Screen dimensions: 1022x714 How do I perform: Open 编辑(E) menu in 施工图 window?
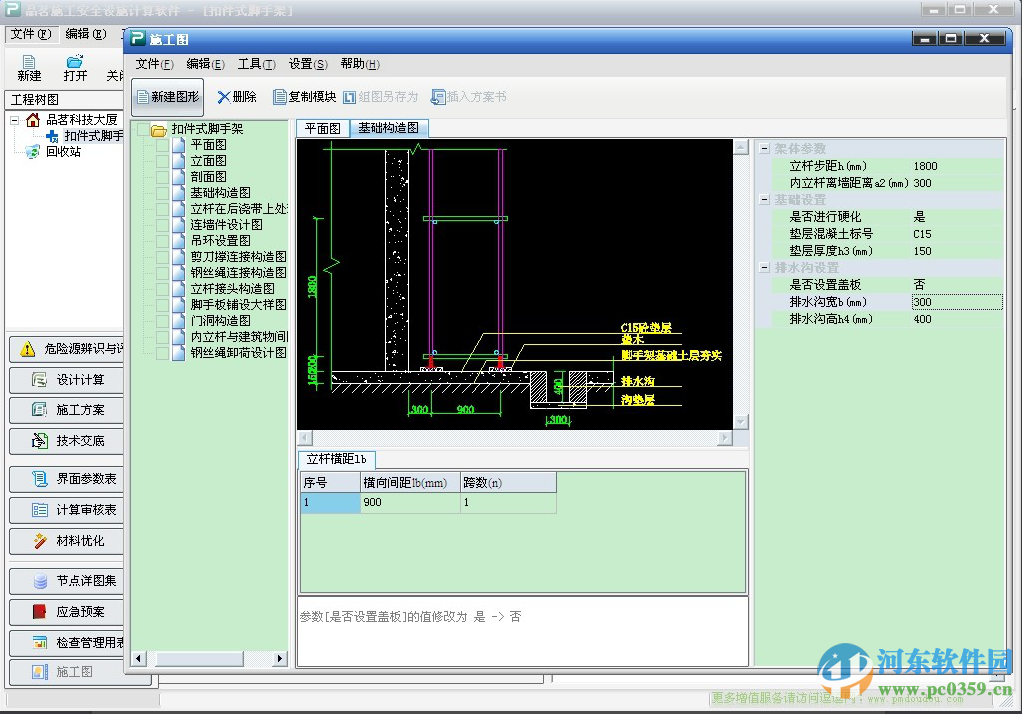point(205,64)
